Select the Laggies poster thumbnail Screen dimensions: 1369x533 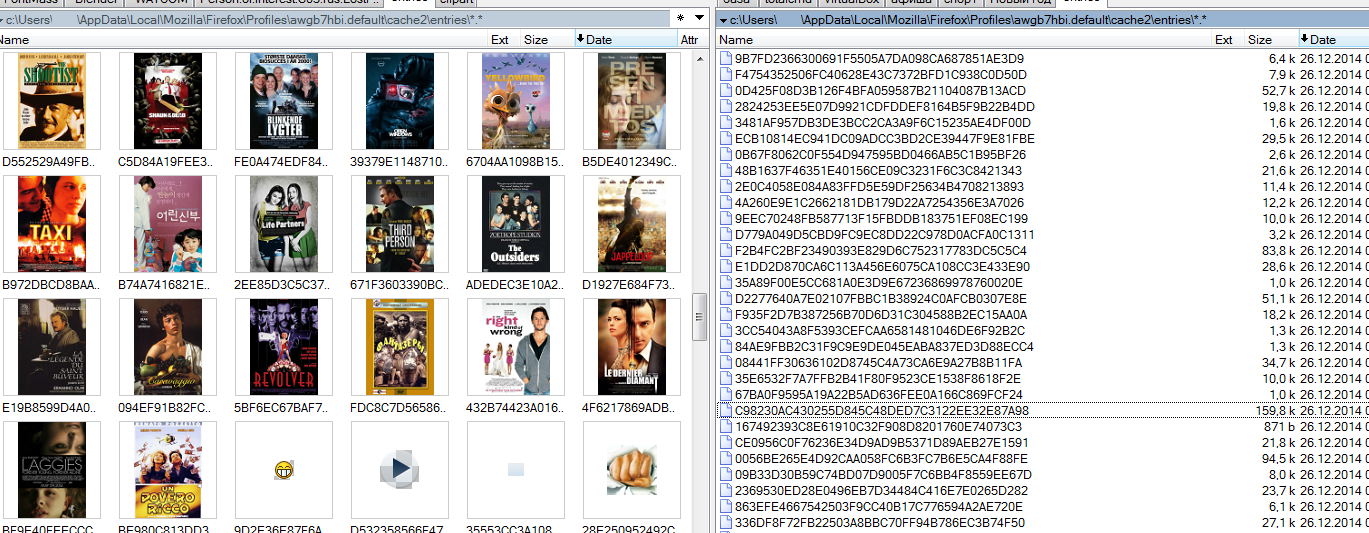click(x=52, y=470)
